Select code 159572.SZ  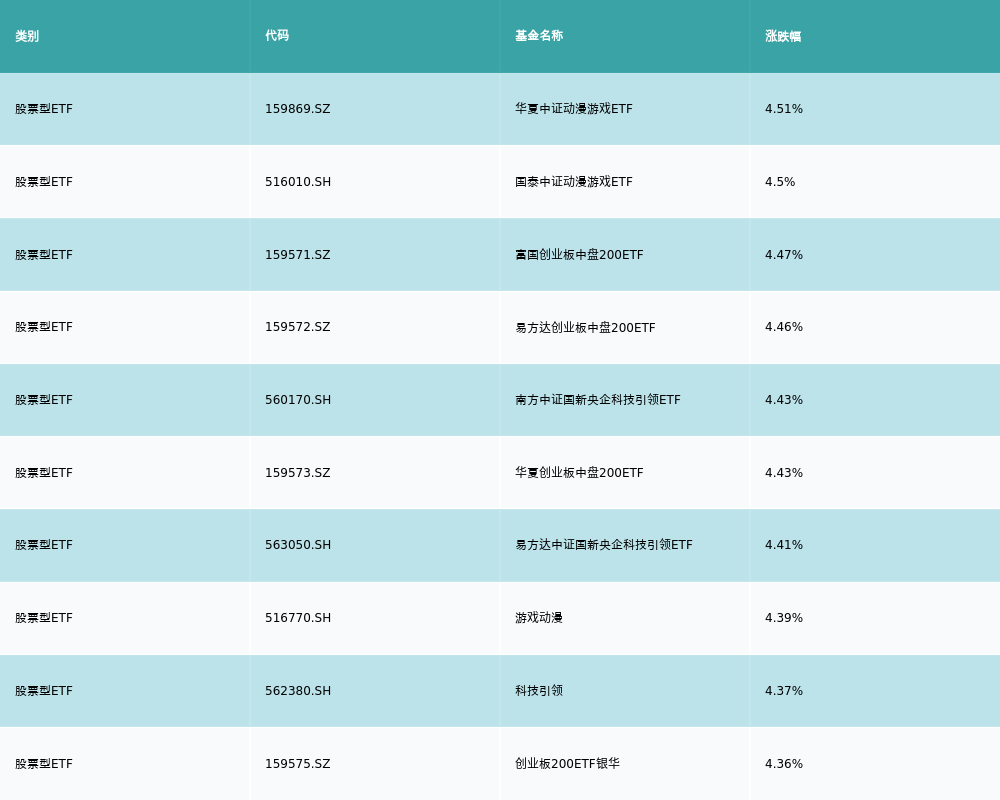[x=298, y=327]
